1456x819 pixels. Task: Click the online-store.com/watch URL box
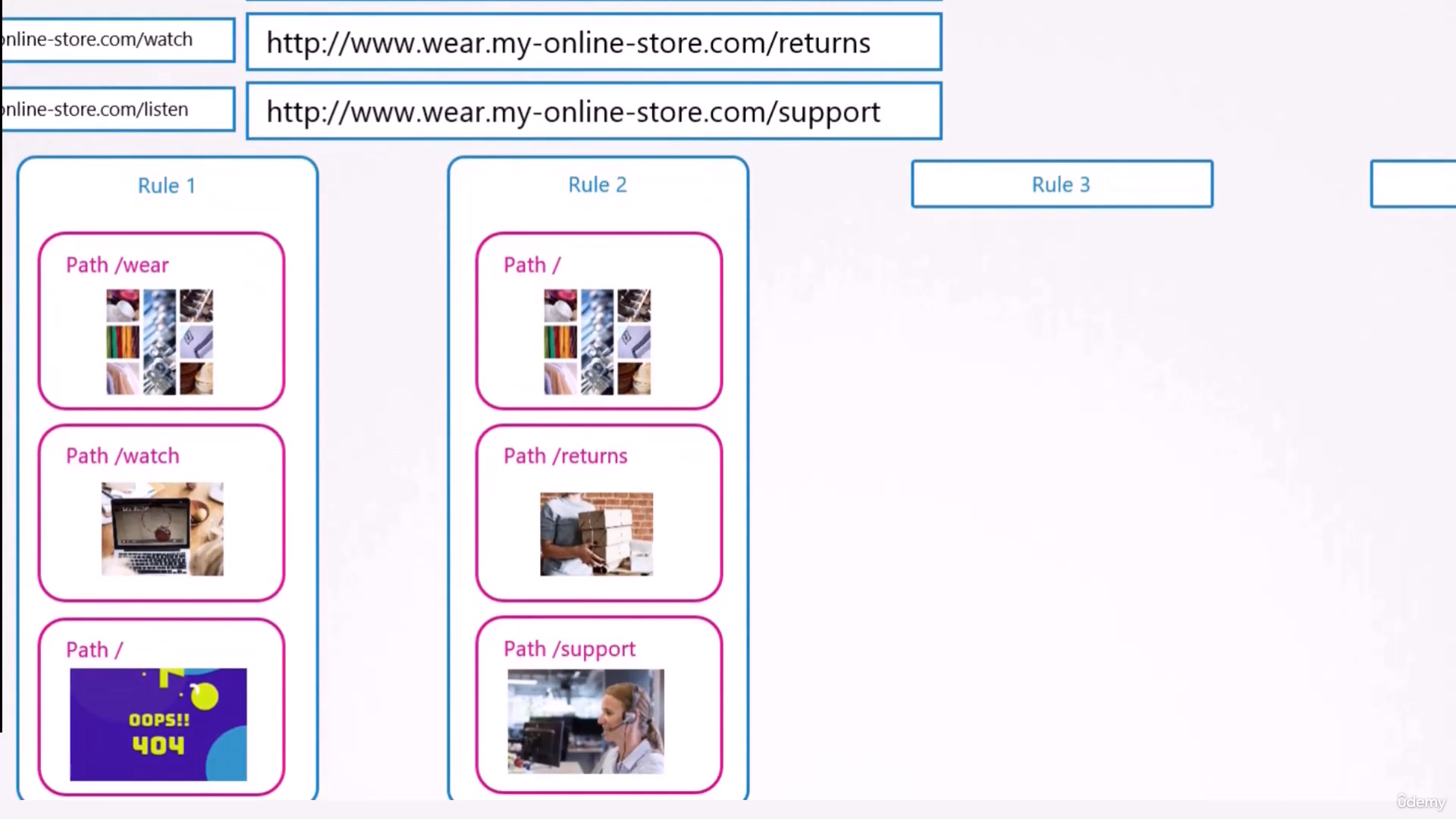point(118,39)
